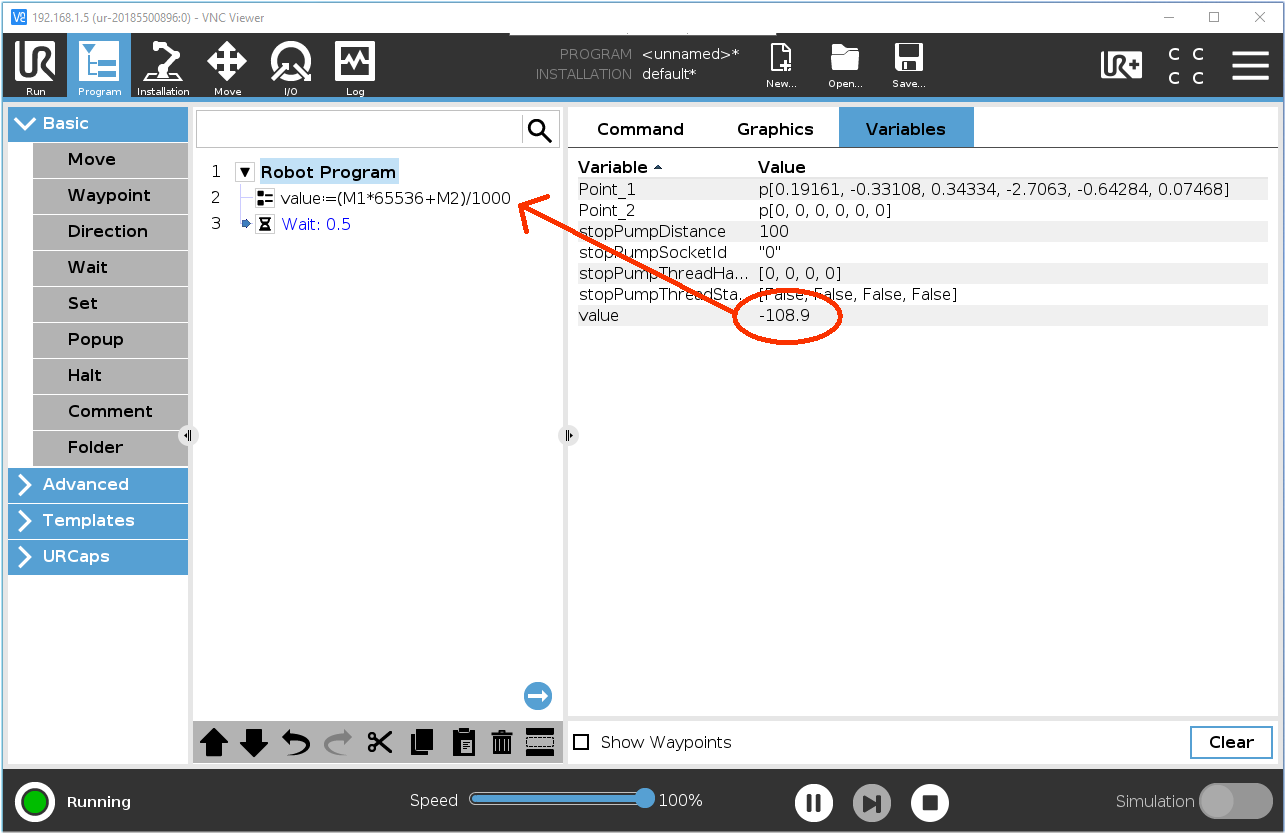Open the Log screen
The height and width of the screenshot is (834, 1286).
[354, 65]
